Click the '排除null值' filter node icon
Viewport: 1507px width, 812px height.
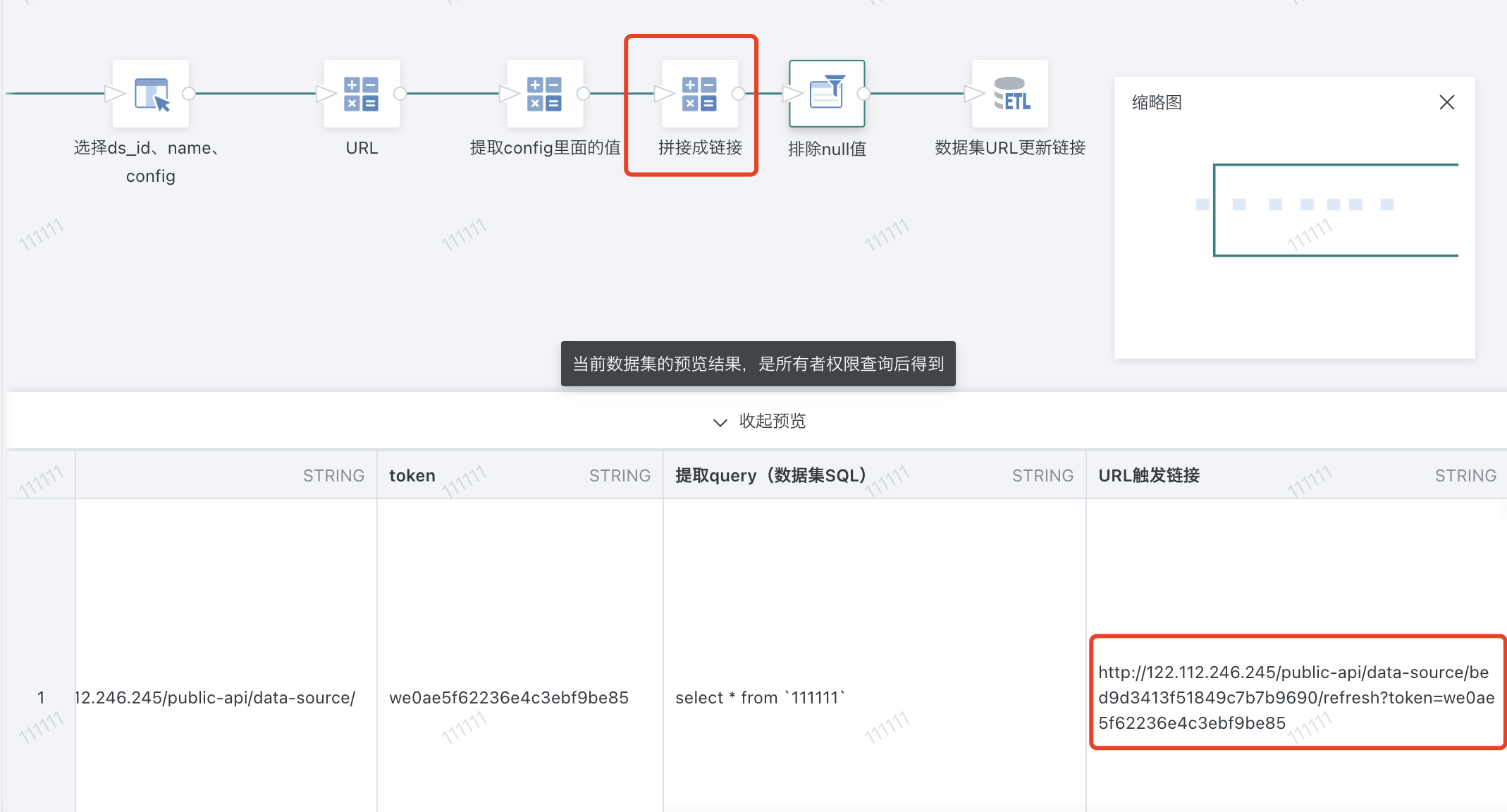click(827, 94)
